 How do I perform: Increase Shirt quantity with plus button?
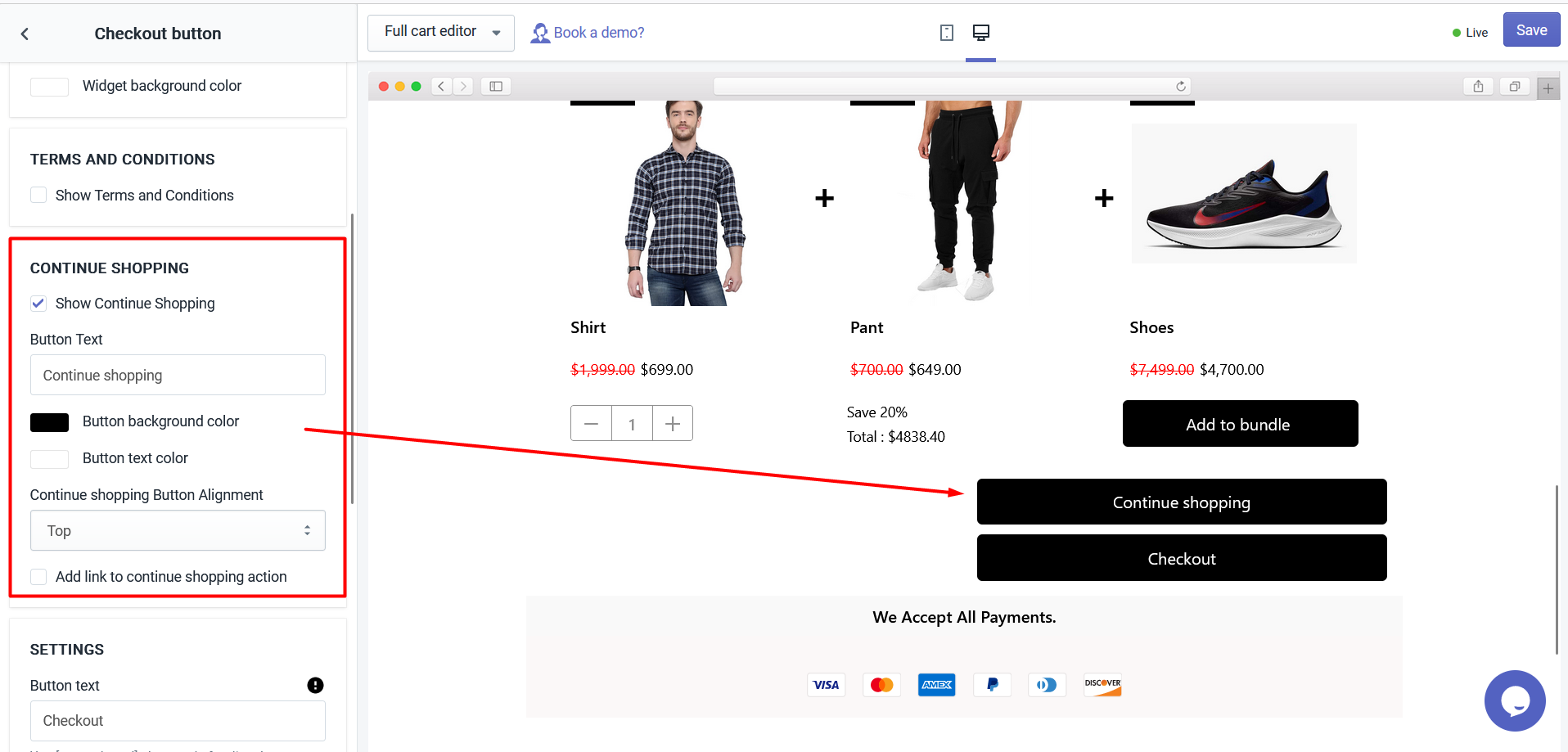673,424
